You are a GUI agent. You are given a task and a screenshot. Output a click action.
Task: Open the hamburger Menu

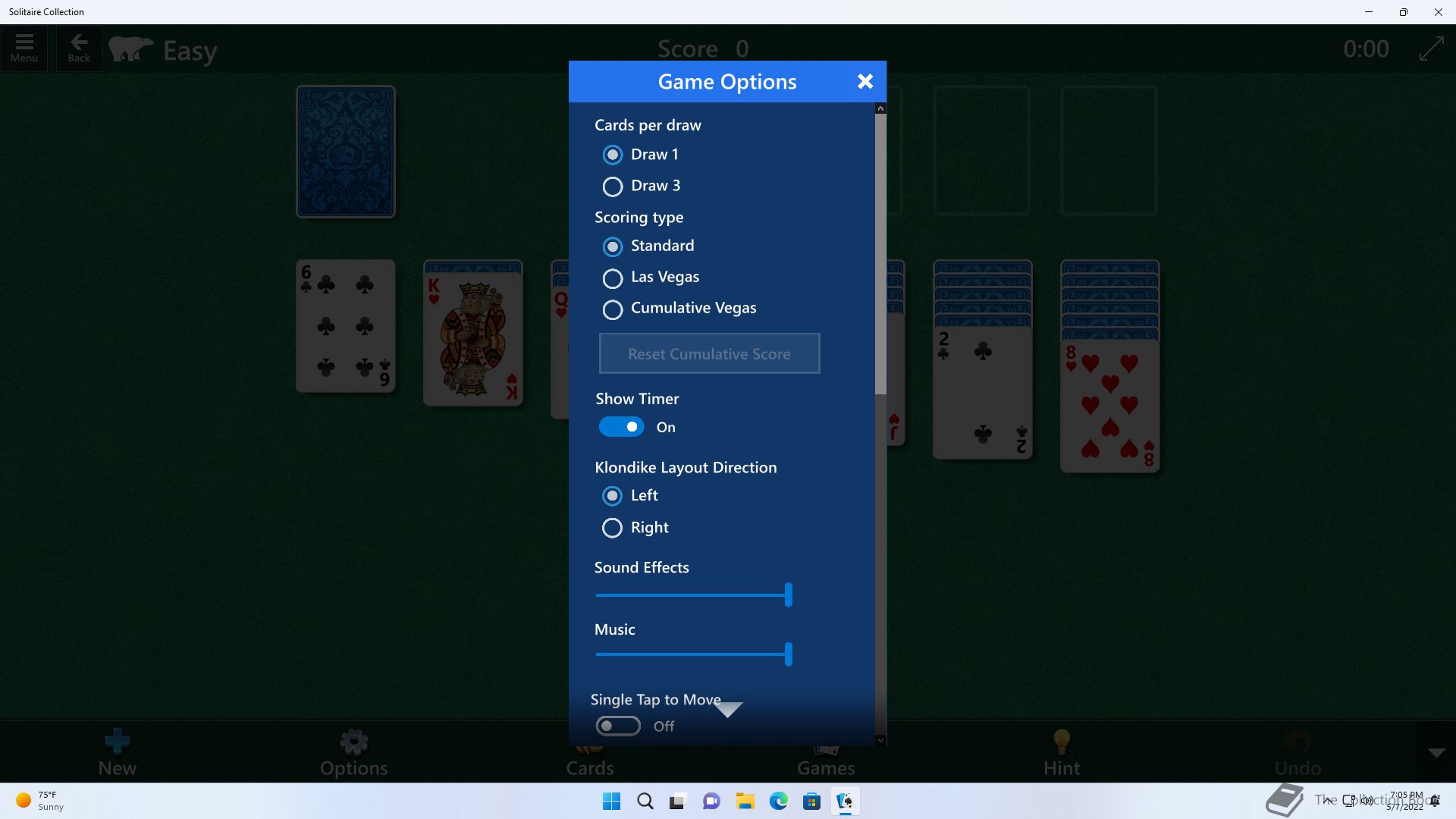24,49
